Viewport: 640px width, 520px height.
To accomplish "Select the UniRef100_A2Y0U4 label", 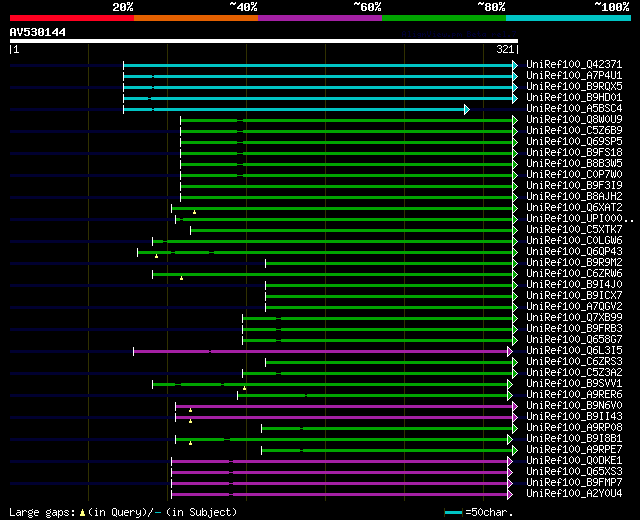I will (574, 494).
